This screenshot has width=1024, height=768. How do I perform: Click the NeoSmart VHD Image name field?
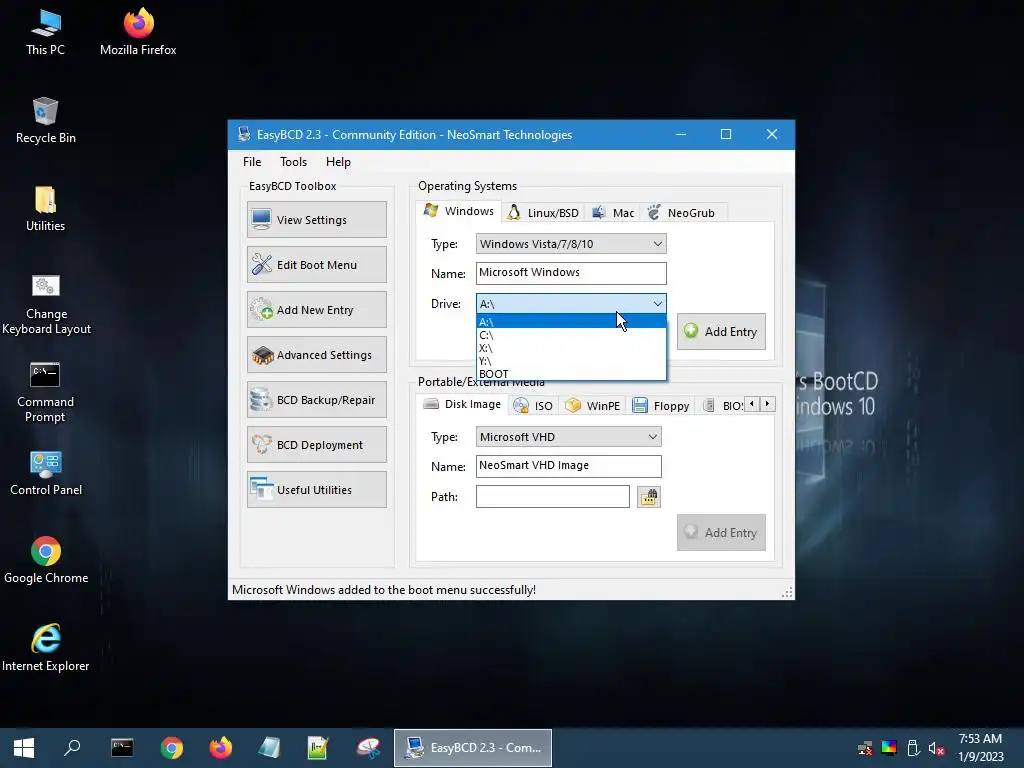568,466
